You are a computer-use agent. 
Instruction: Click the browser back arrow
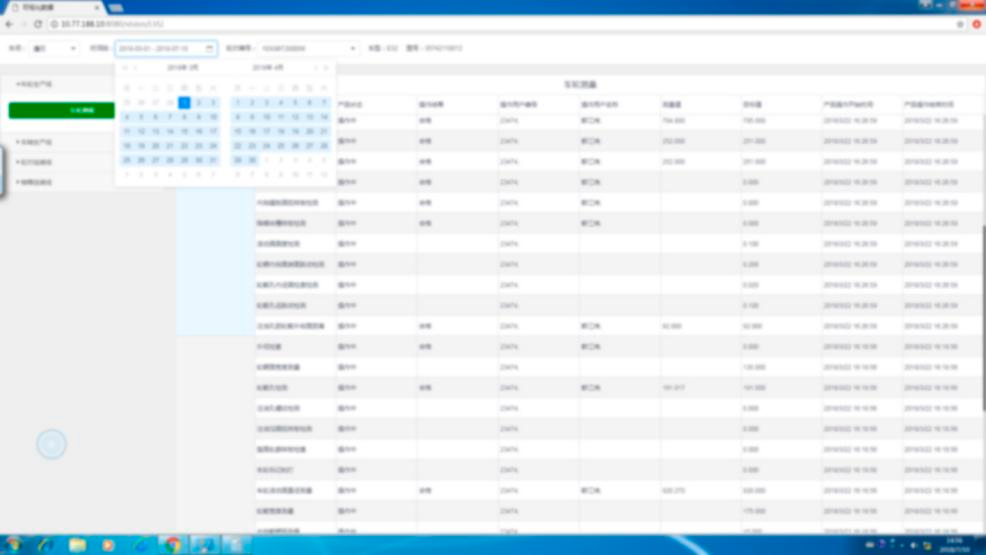pos(9,24)
